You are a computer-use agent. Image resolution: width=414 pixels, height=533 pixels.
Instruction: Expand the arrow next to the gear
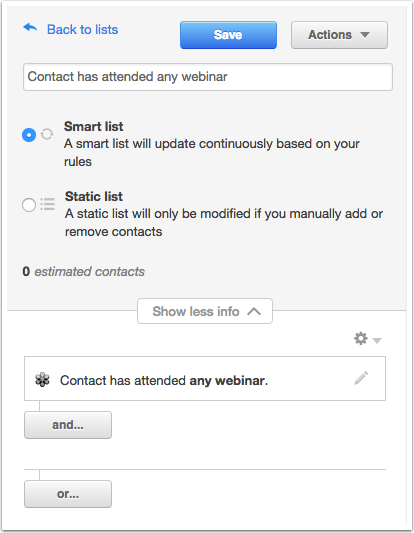[377, 340]
